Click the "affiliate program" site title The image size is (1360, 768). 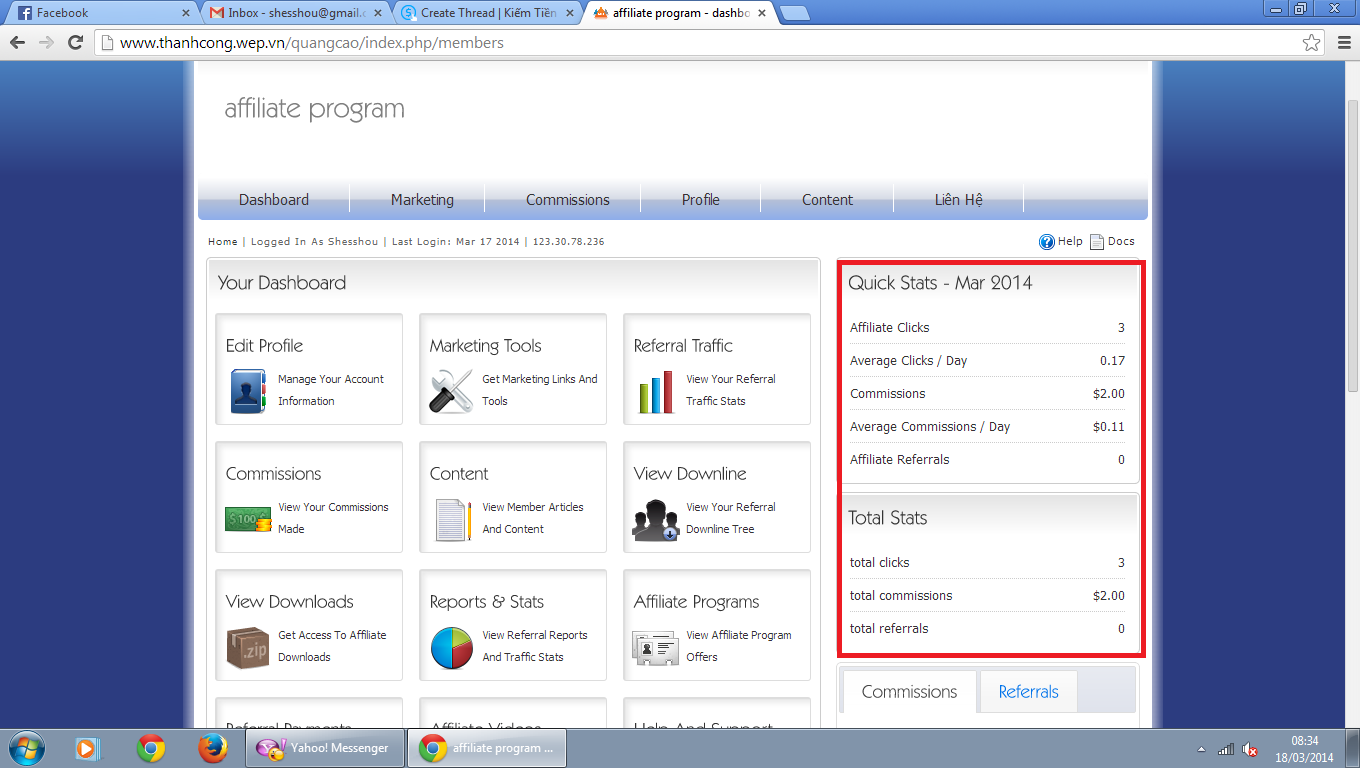(314, 109)
